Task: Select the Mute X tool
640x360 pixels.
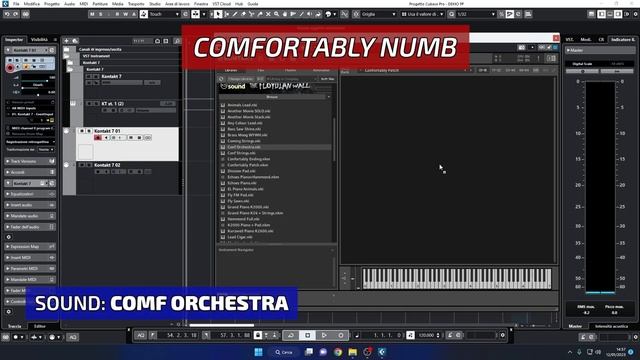Action: coord(268,14)
